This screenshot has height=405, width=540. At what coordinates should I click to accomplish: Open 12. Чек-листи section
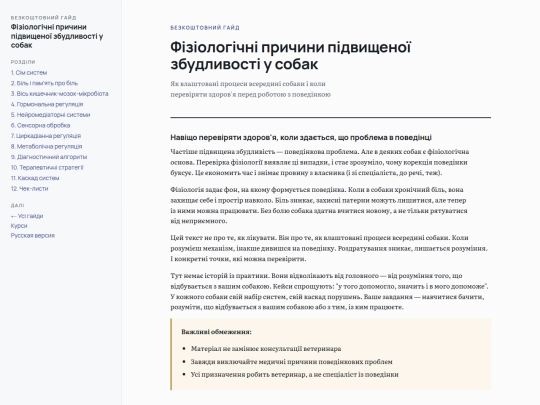click(x=30, y=189)
